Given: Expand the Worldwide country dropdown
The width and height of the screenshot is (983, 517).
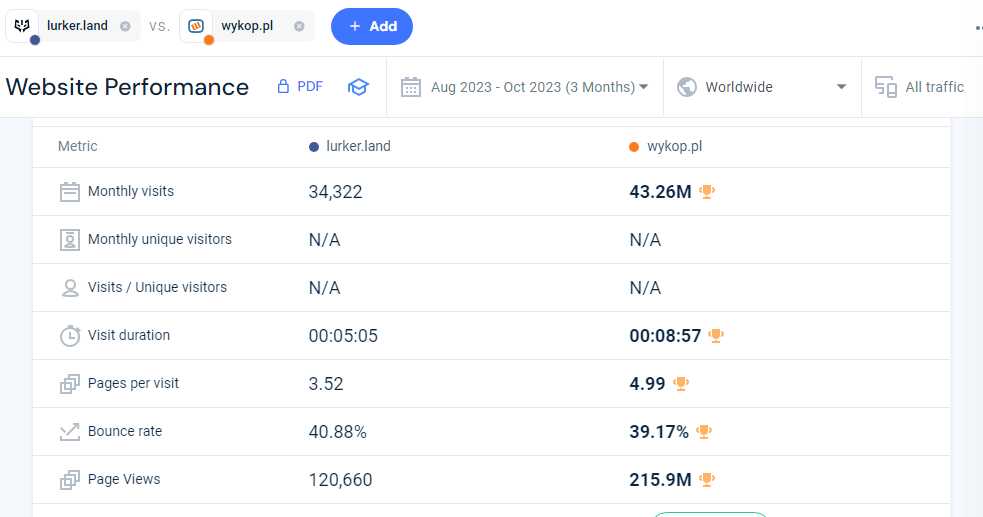Looking at the screenshot, I should (762, 87).
